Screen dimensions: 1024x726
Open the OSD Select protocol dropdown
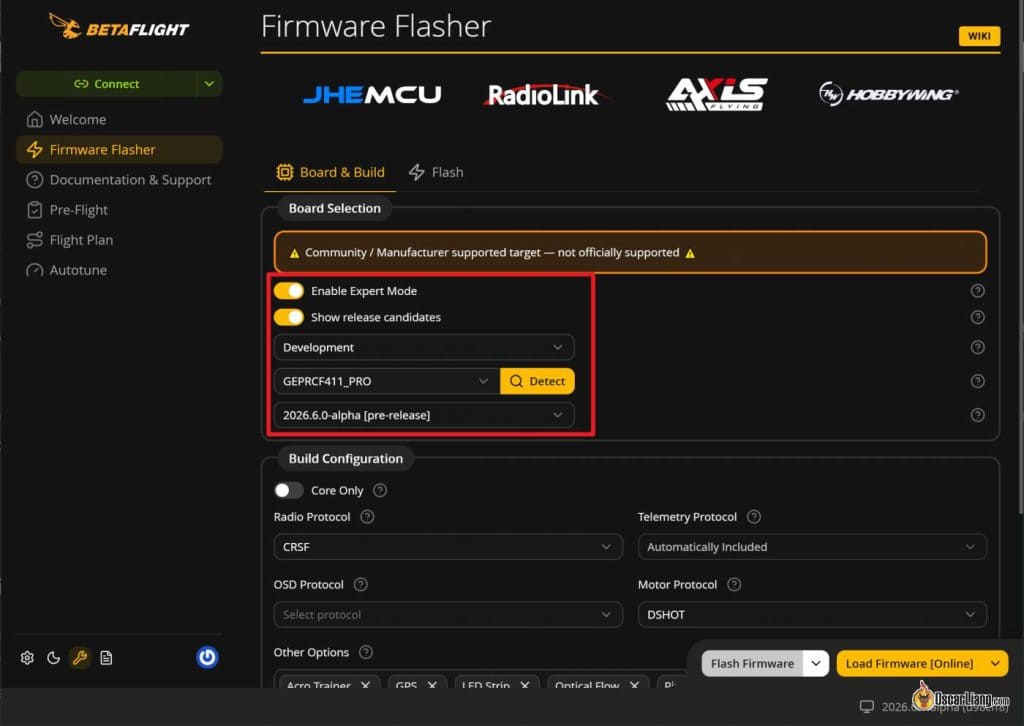tap(448, 615)
